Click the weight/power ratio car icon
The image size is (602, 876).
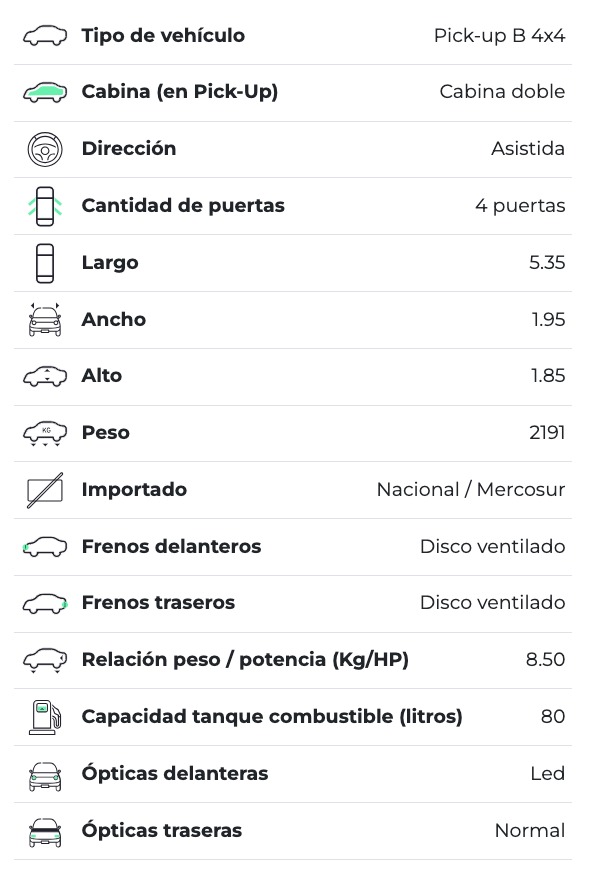pyautogui.click(x=44, y=660)
